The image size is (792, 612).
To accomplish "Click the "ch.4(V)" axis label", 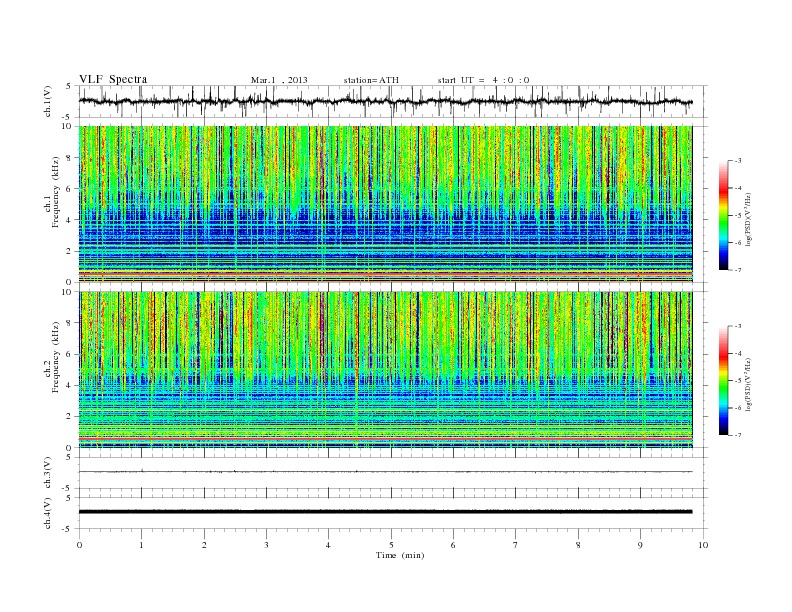I will (48, 513).
